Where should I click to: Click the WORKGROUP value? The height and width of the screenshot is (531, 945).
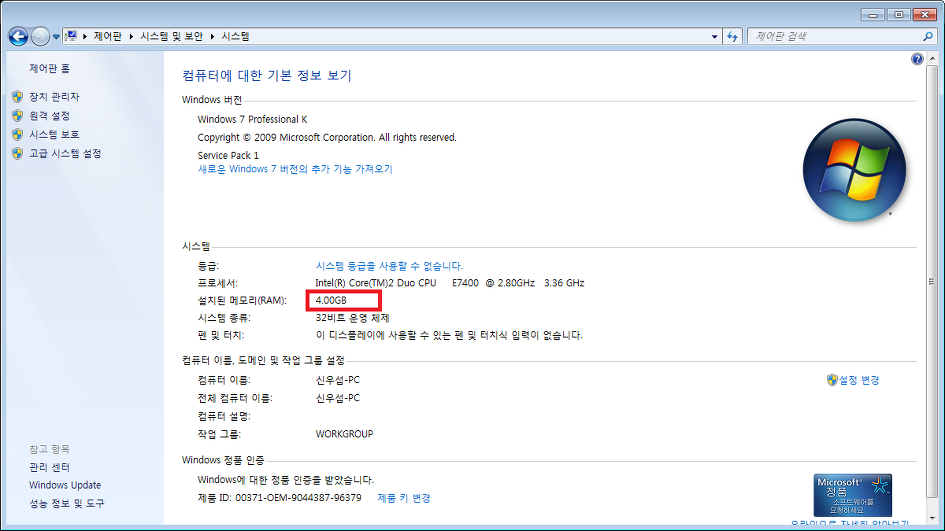[x=344, y=434]
